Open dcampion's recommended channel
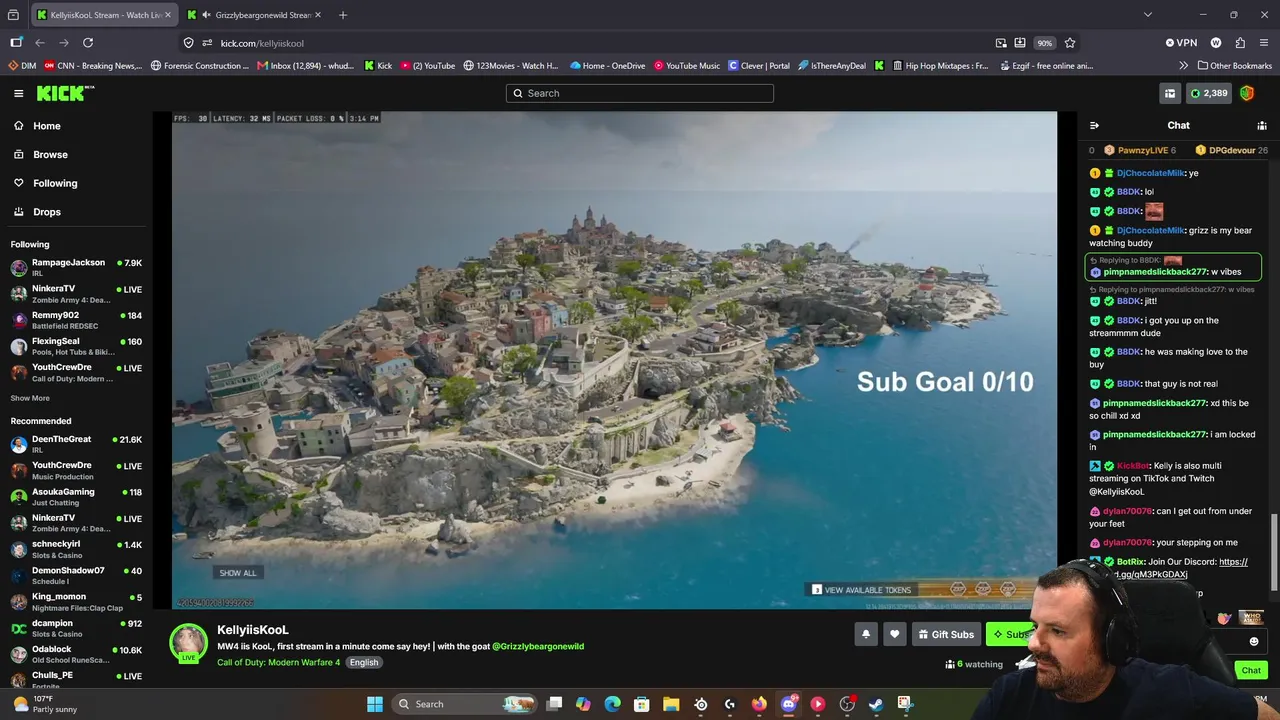This screenshot has height=720, width=1280. pyautogui.click(x=76, y=628)
